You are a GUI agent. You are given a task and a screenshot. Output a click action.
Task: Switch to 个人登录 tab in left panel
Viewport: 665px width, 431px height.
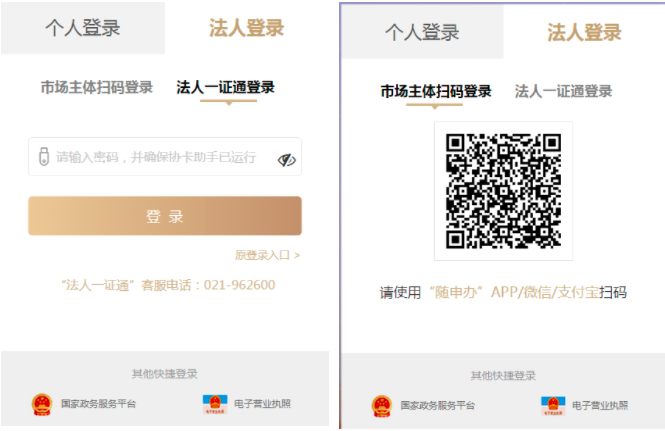tap(83, 28)
